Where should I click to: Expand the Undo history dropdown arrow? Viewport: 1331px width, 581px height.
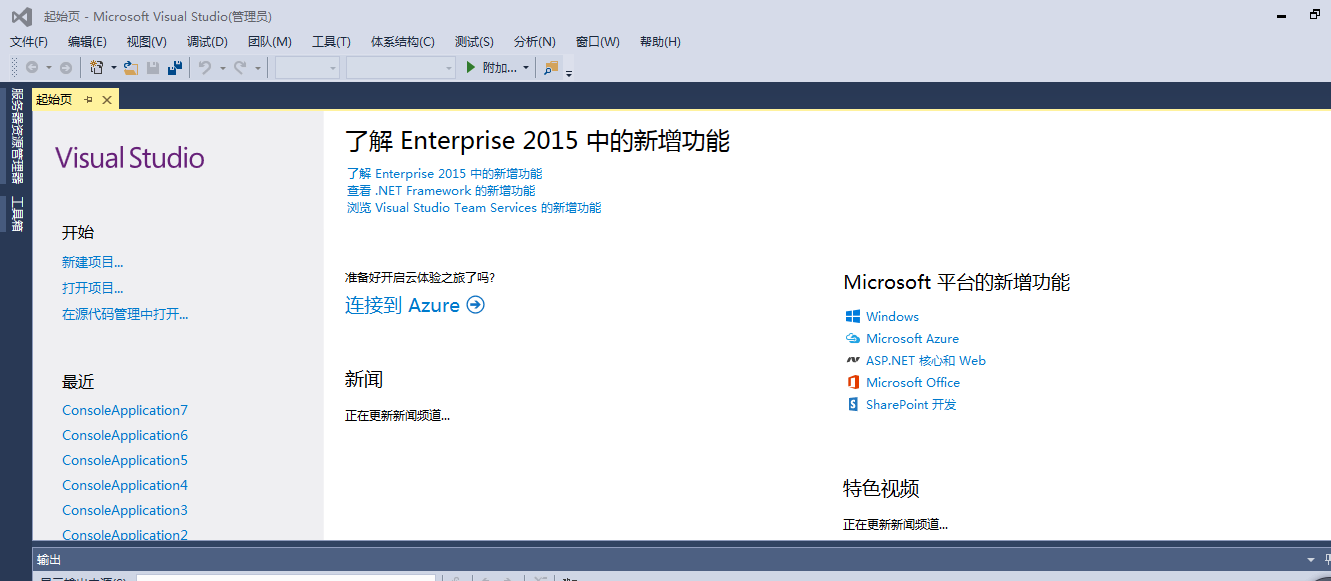[222, 68]
